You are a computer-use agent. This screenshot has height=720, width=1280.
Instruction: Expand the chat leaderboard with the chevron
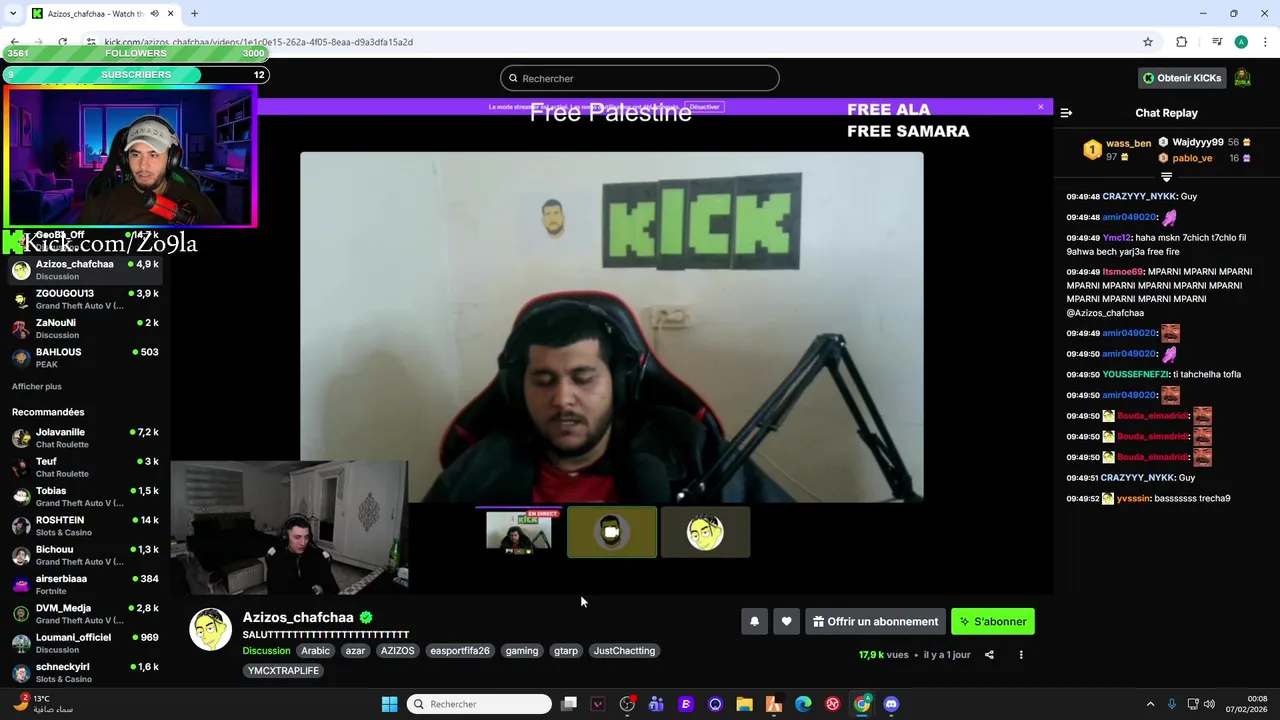[1166, 177]
